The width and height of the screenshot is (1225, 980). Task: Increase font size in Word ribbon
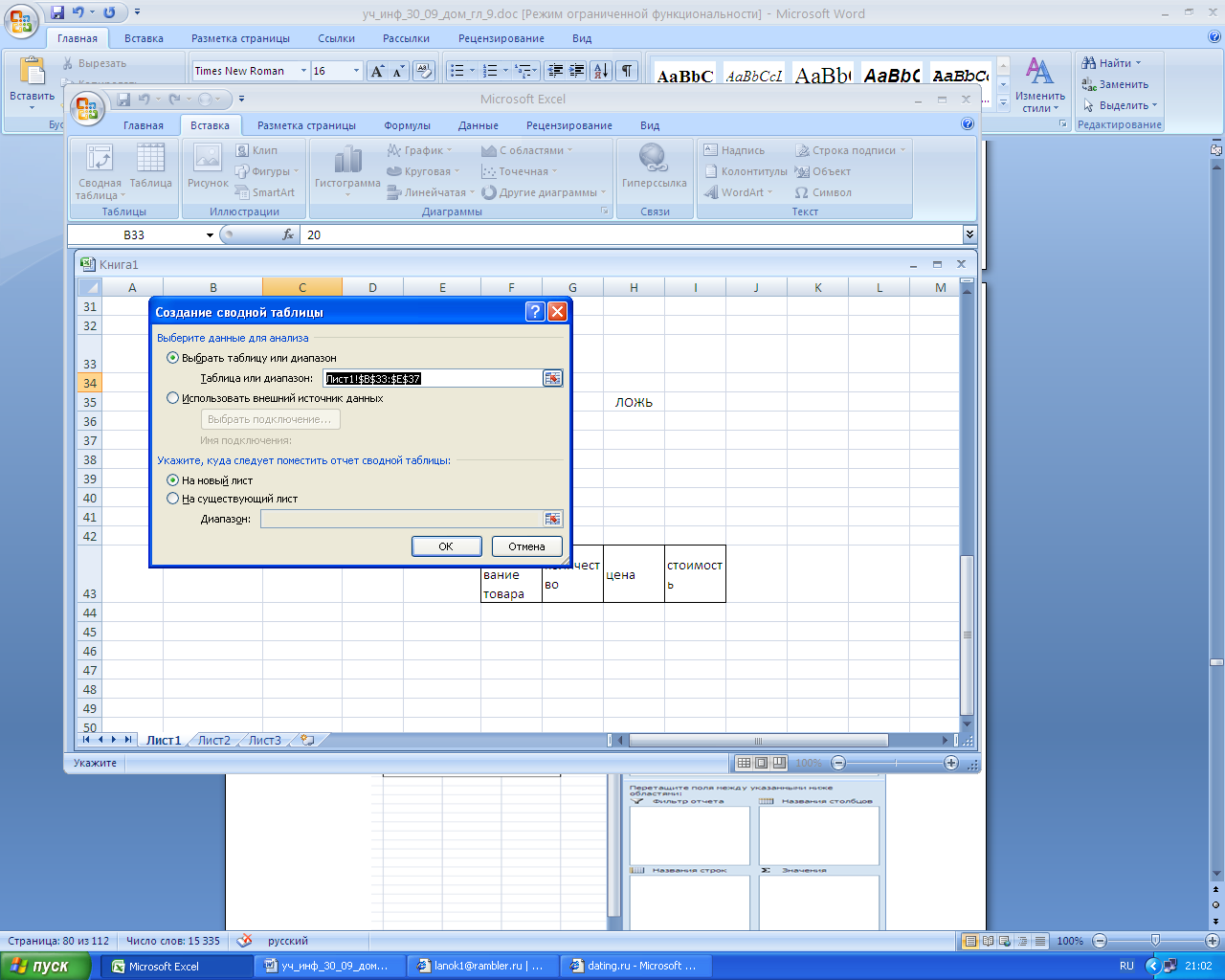tap(378, 71)
